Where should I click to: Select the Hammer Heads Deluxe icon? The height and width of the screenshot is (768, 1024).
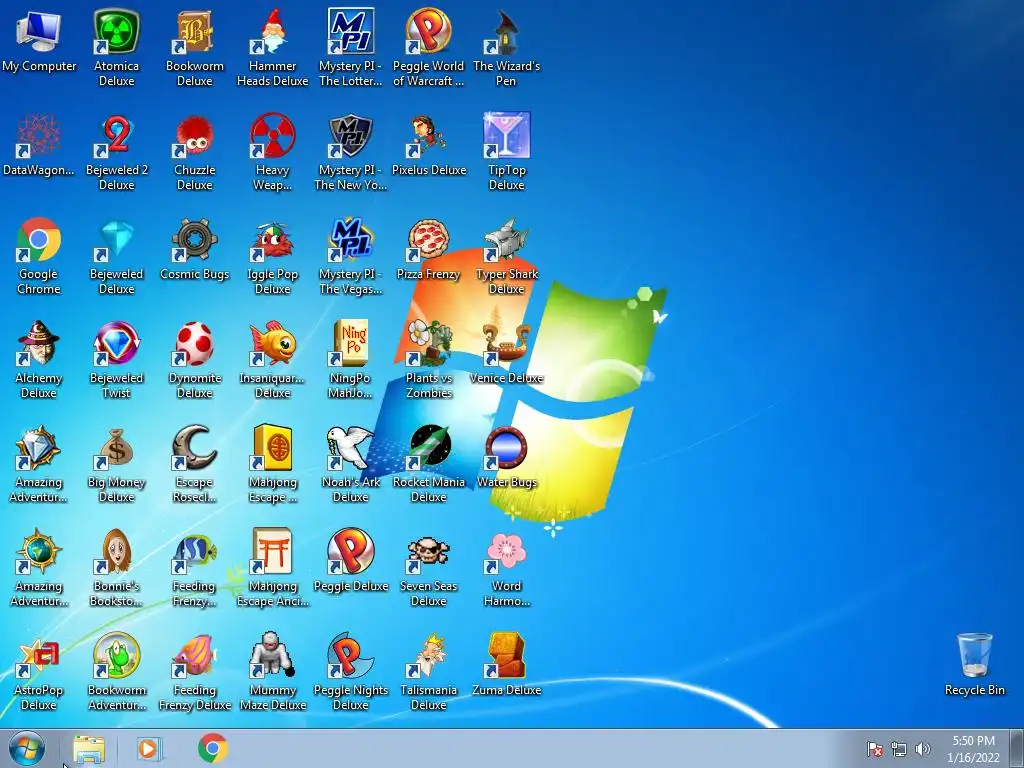click(x=272, y=31)
